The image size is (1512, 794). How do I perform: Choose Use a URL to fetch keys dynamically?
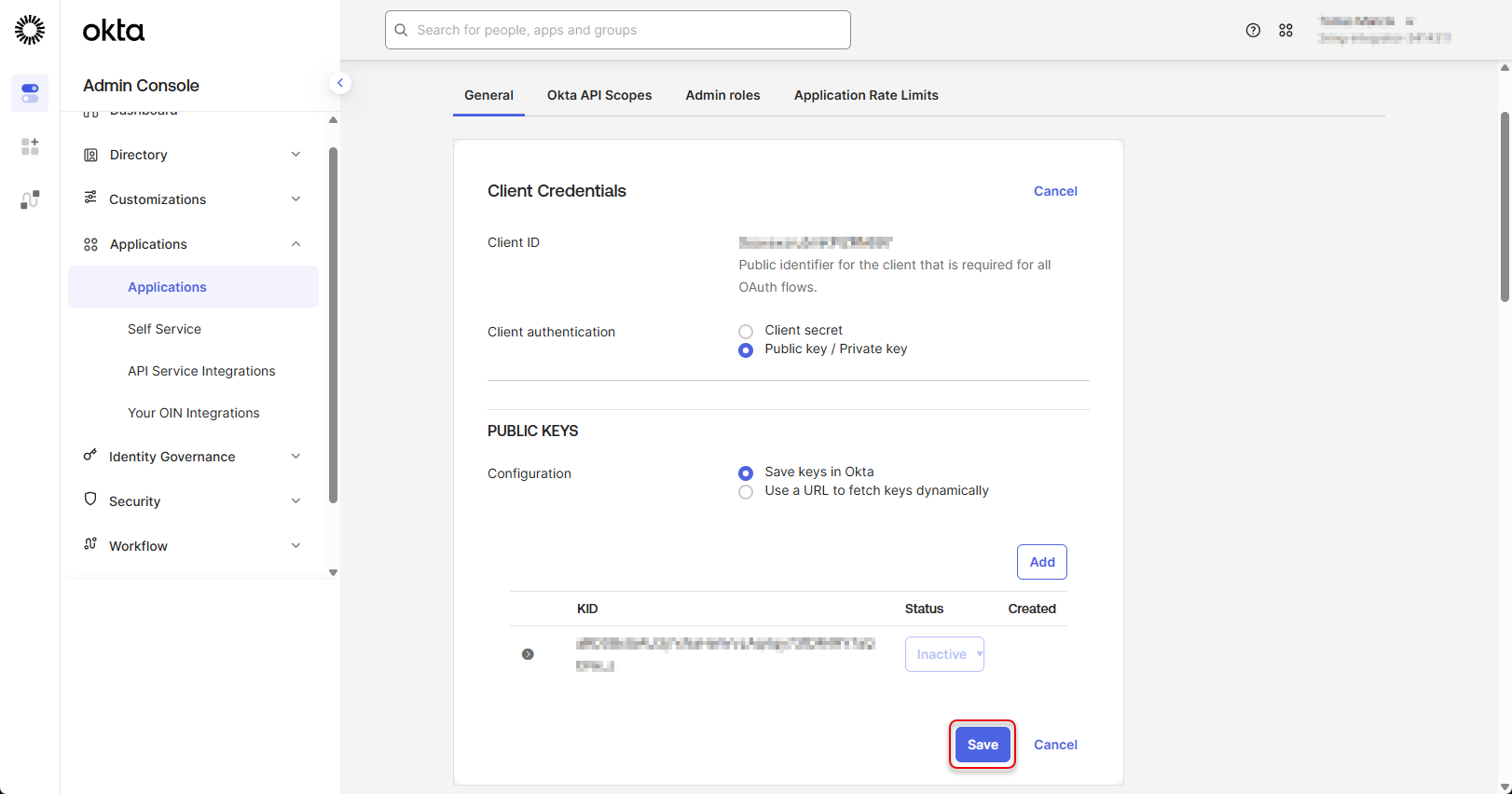pyautogui.click(x=746, y=492)
